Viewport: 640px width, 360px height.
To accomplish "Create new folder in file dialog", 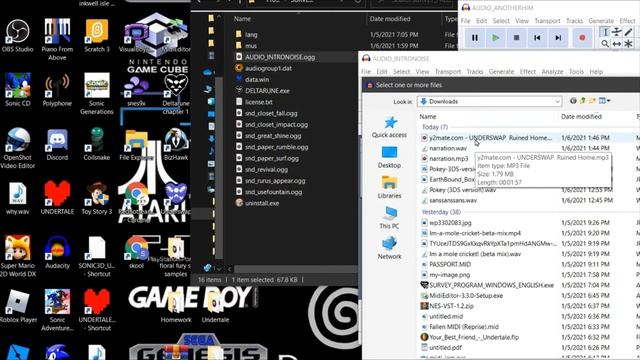I will click(x=592, y=100).
